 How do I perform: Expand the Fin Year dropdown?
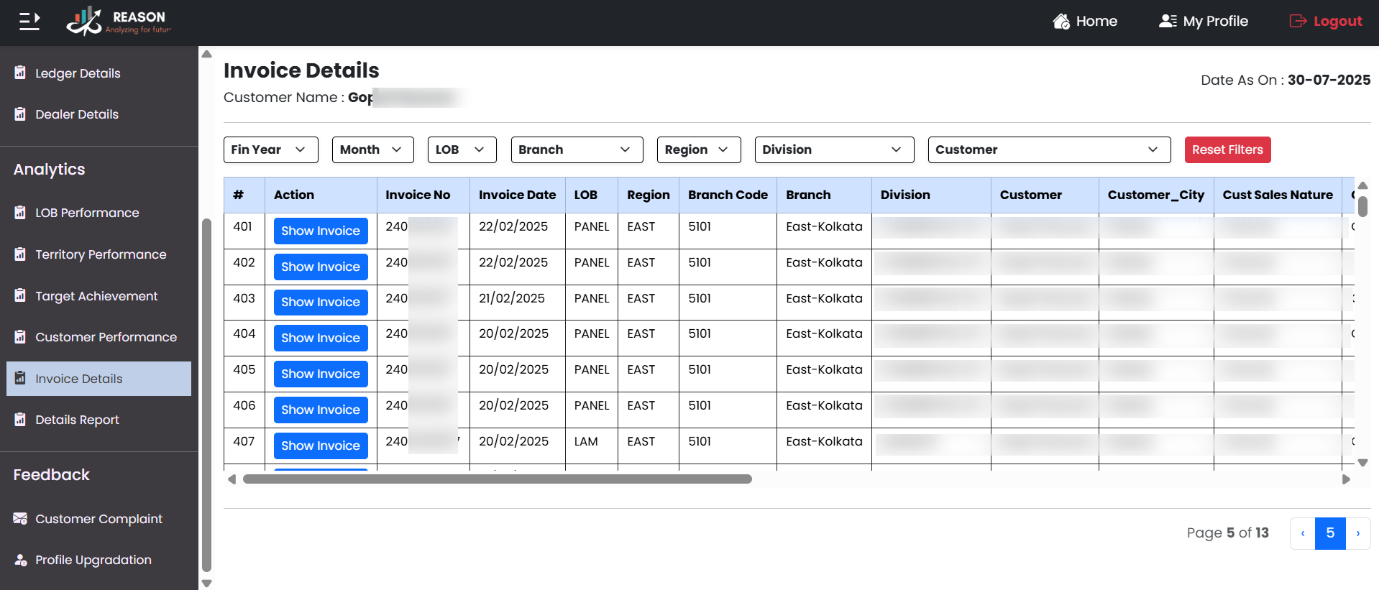[x=270, y=150]
